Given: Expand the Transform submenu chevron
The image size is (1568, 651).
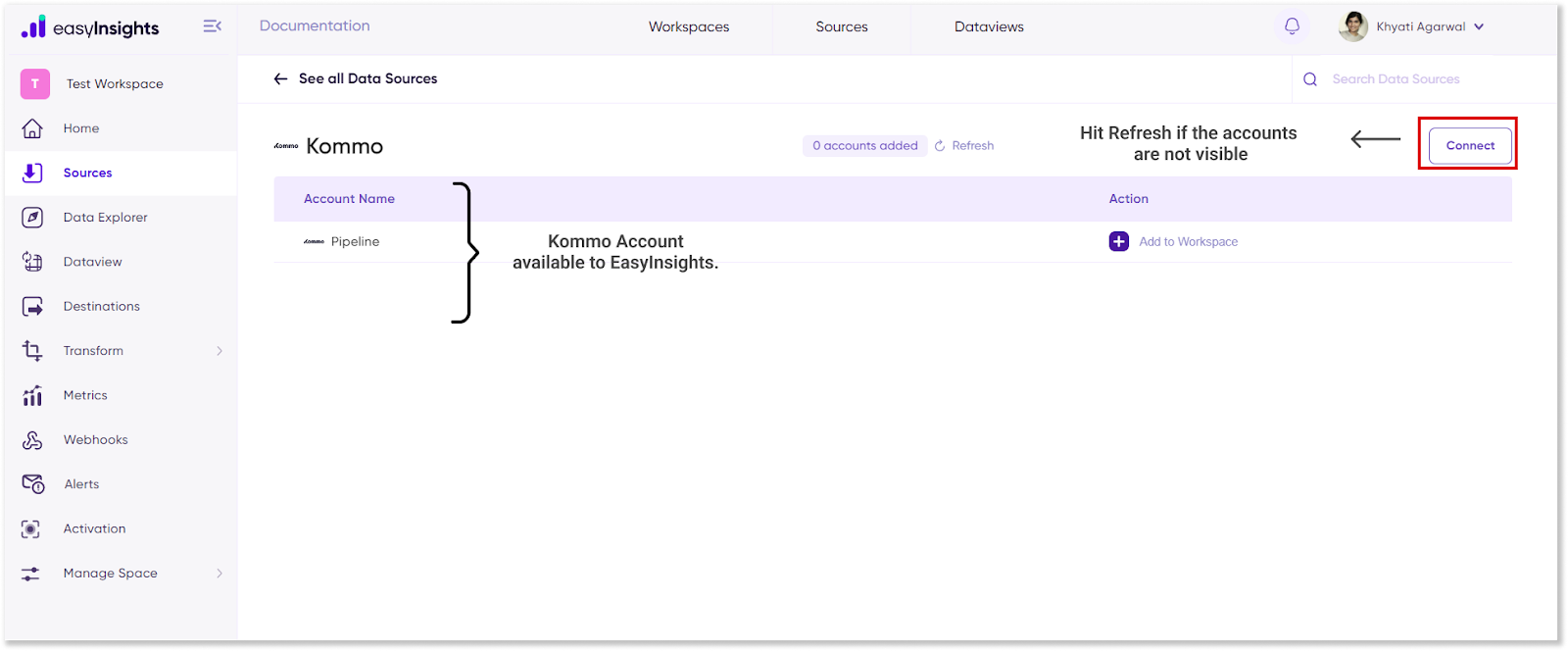Looking at the screenshot, I should coord(220,351).
